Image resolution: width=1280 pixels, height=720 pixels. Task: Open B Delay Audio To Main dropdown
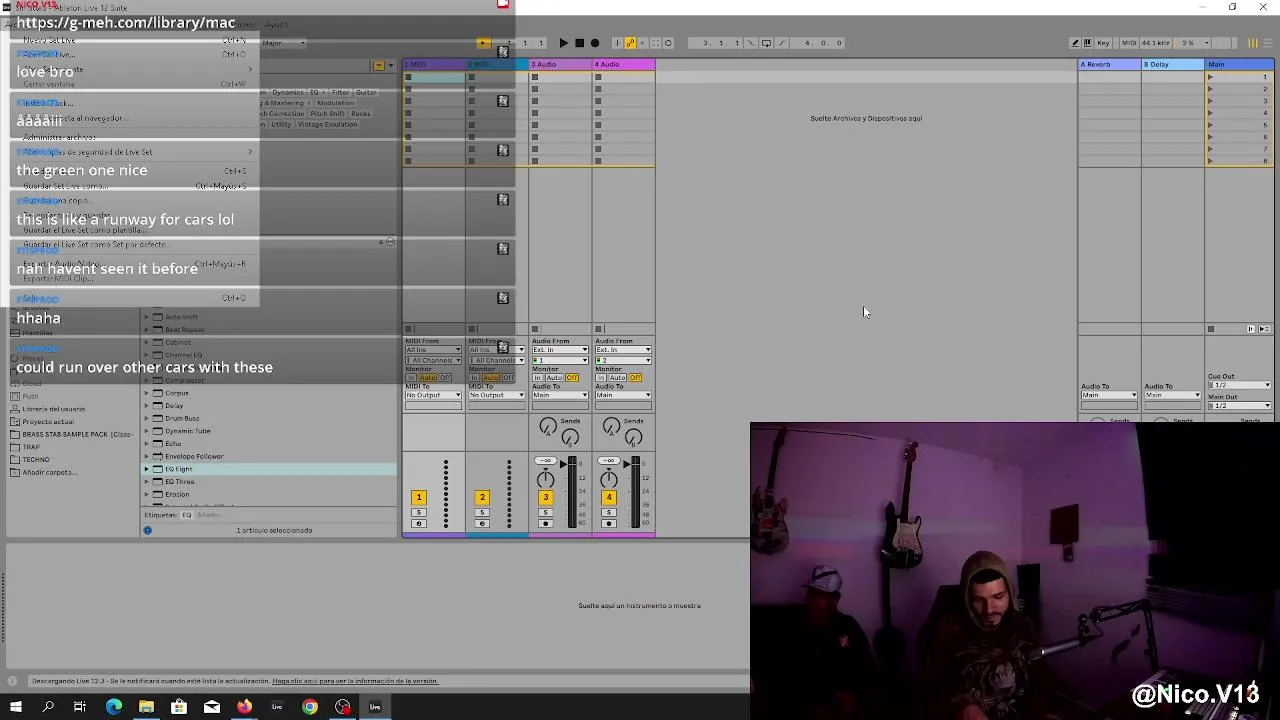point(1172,395)
